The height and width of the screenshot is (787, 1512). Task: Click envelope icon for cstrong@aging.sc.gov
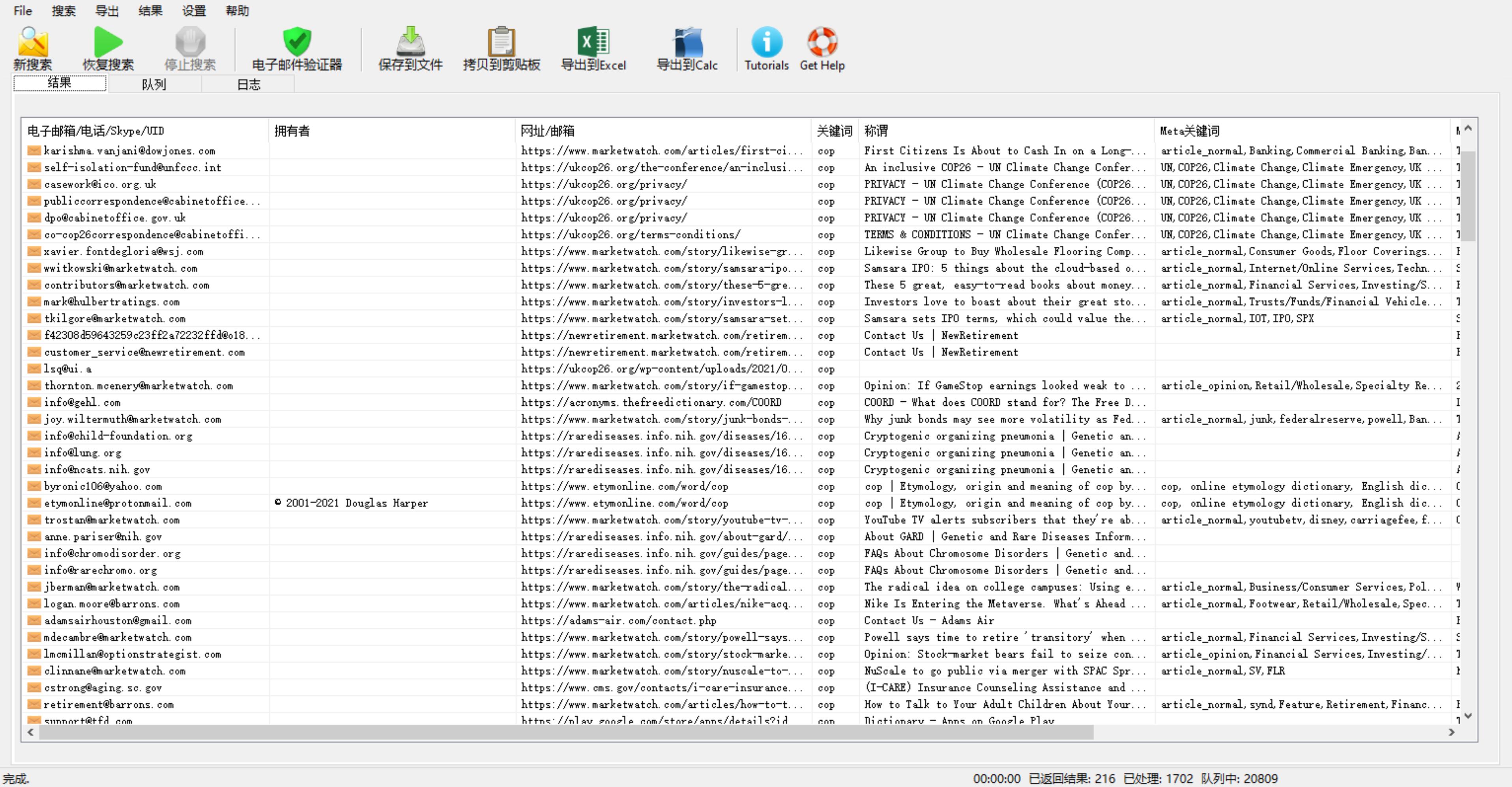pyautogui.click(x=35, y=688)
